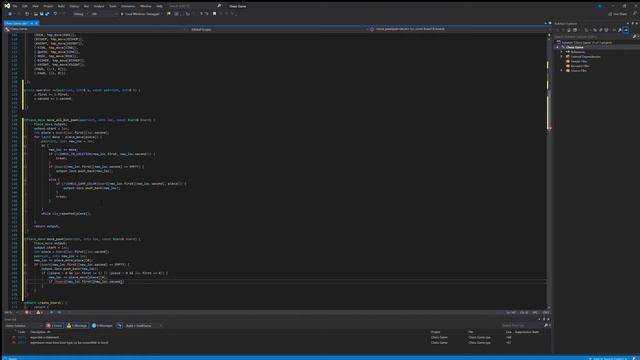
Task: Click the toolbar bookmark icon
Action: click(214, 14)
